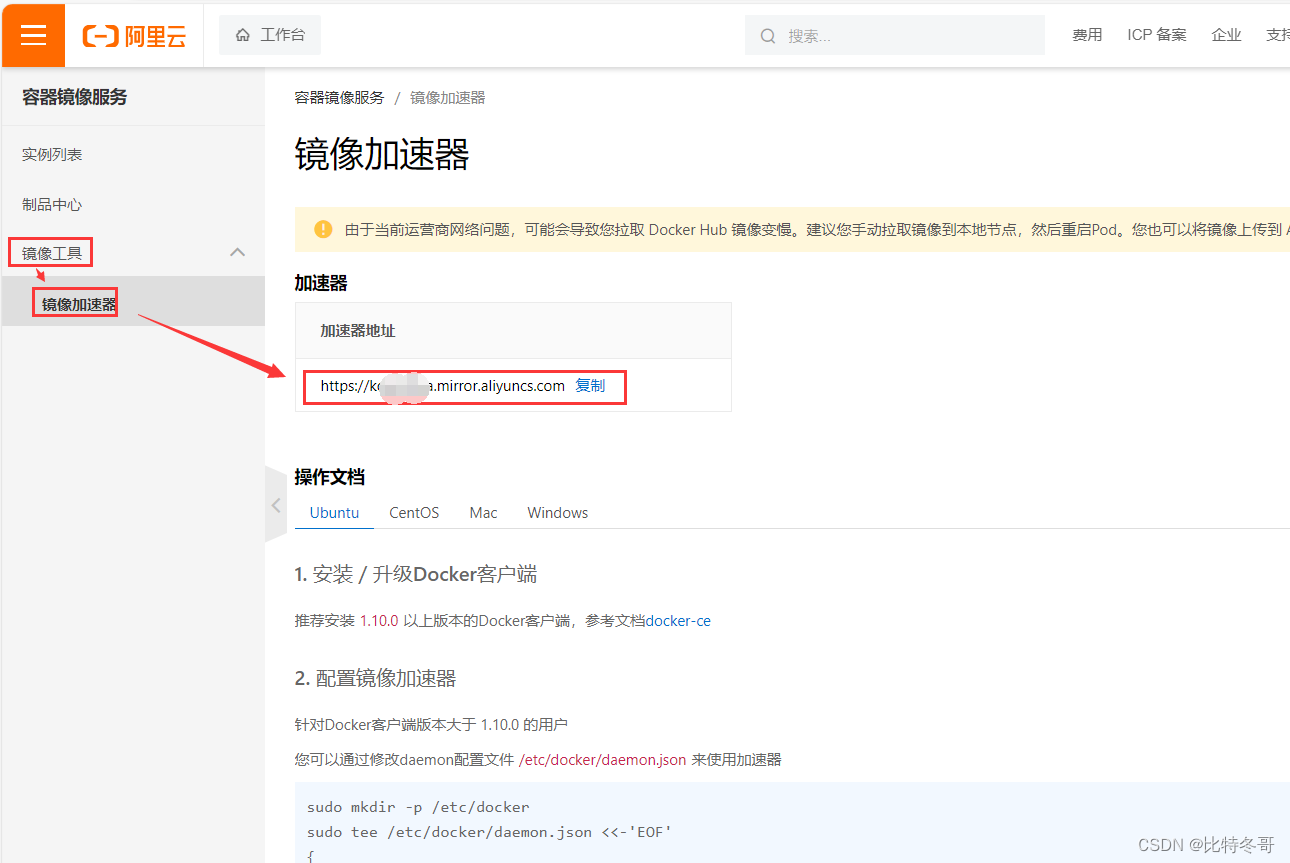The width and height of the screenshot is (1290, 863).
Task: Click the sudo mkdir -p /etc/docker line
Action: coord(418,807)
